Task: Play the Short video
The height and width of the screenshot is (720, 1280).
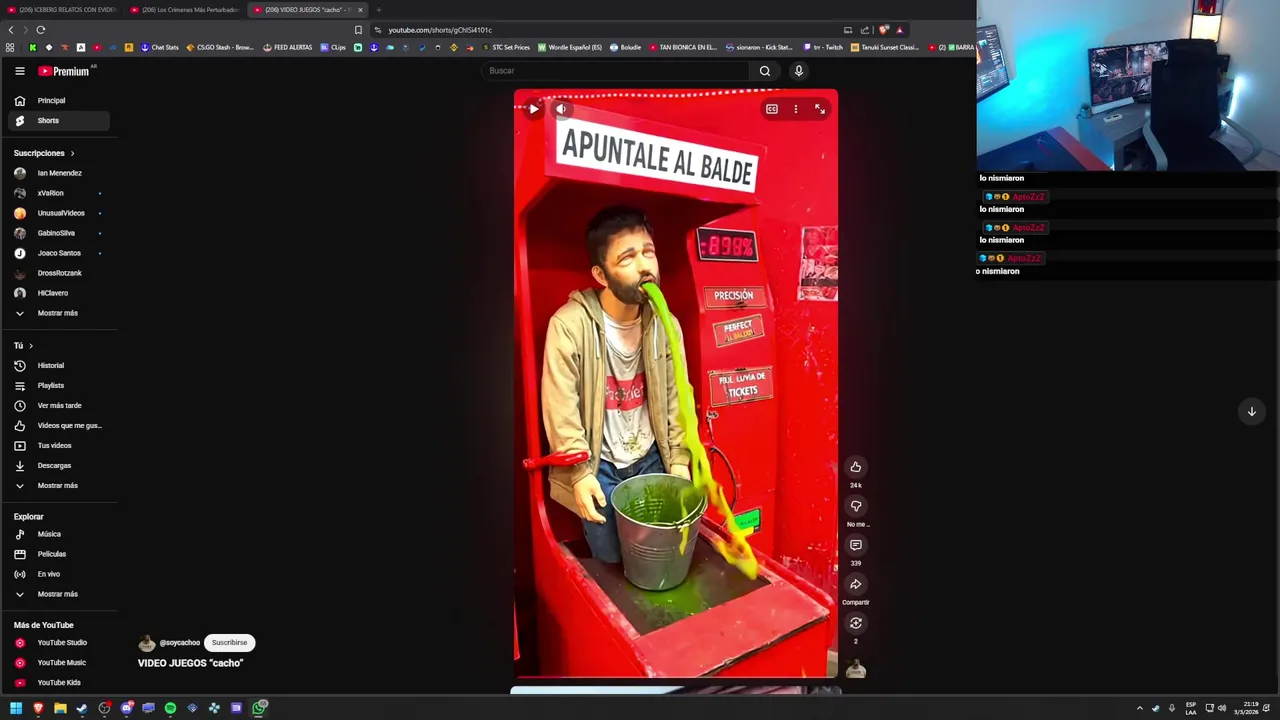Action: point(534,109)
